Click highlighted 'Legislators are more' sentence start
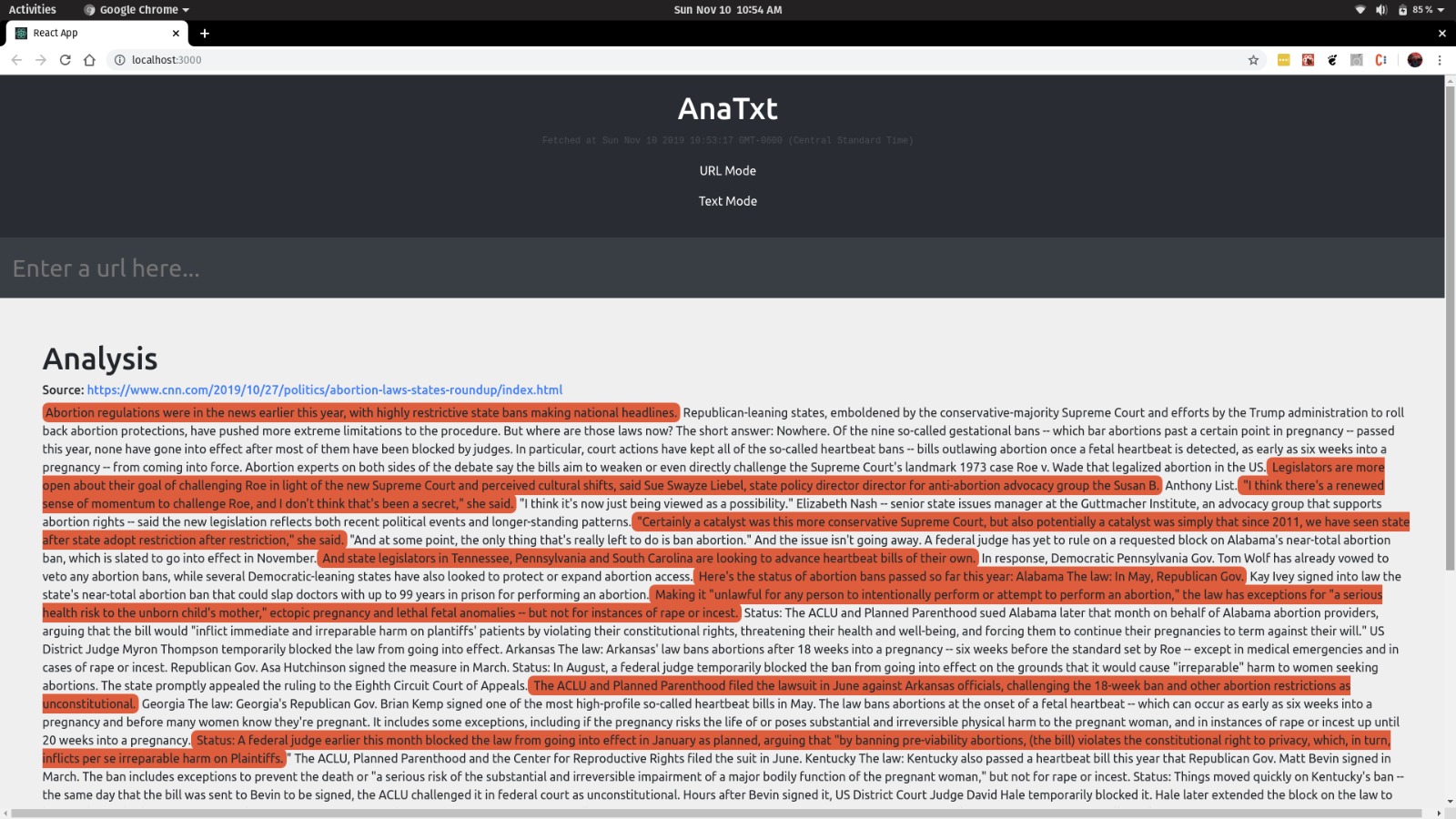The width and height of the screenshot is (1456, 819). pos(1327,468)
